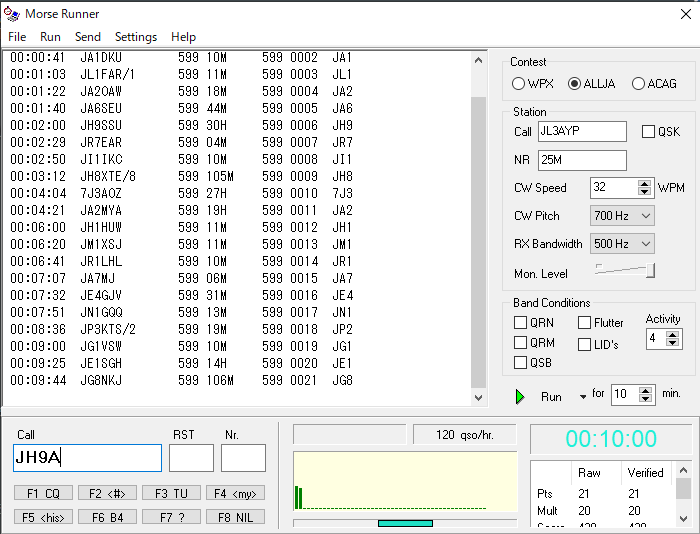Click the F4 <my> button
700x534 pixels.
point(235,493)
